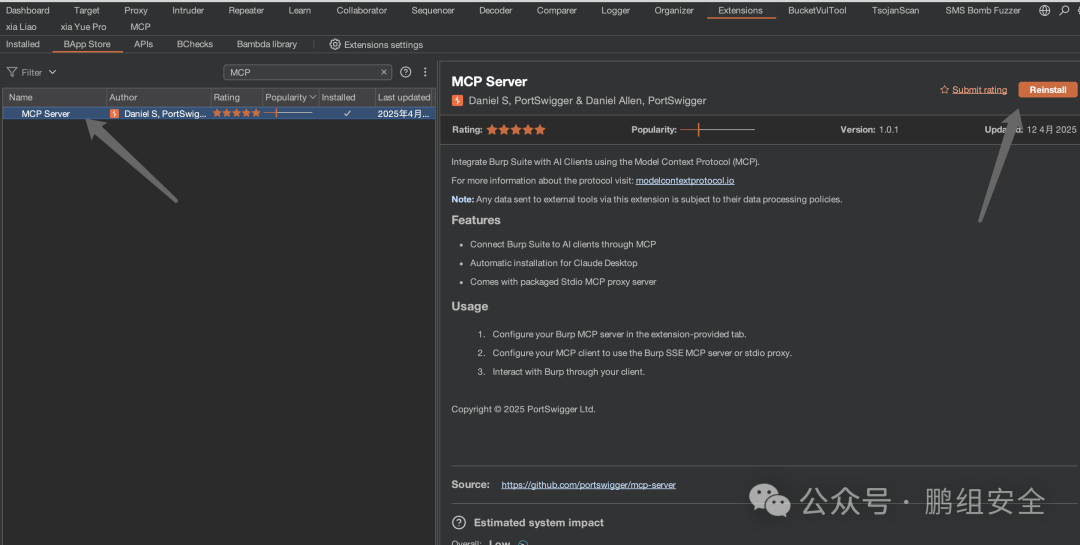Open the globe language icon
This screenshot has width=1080, height=545.
point(1044,10)
